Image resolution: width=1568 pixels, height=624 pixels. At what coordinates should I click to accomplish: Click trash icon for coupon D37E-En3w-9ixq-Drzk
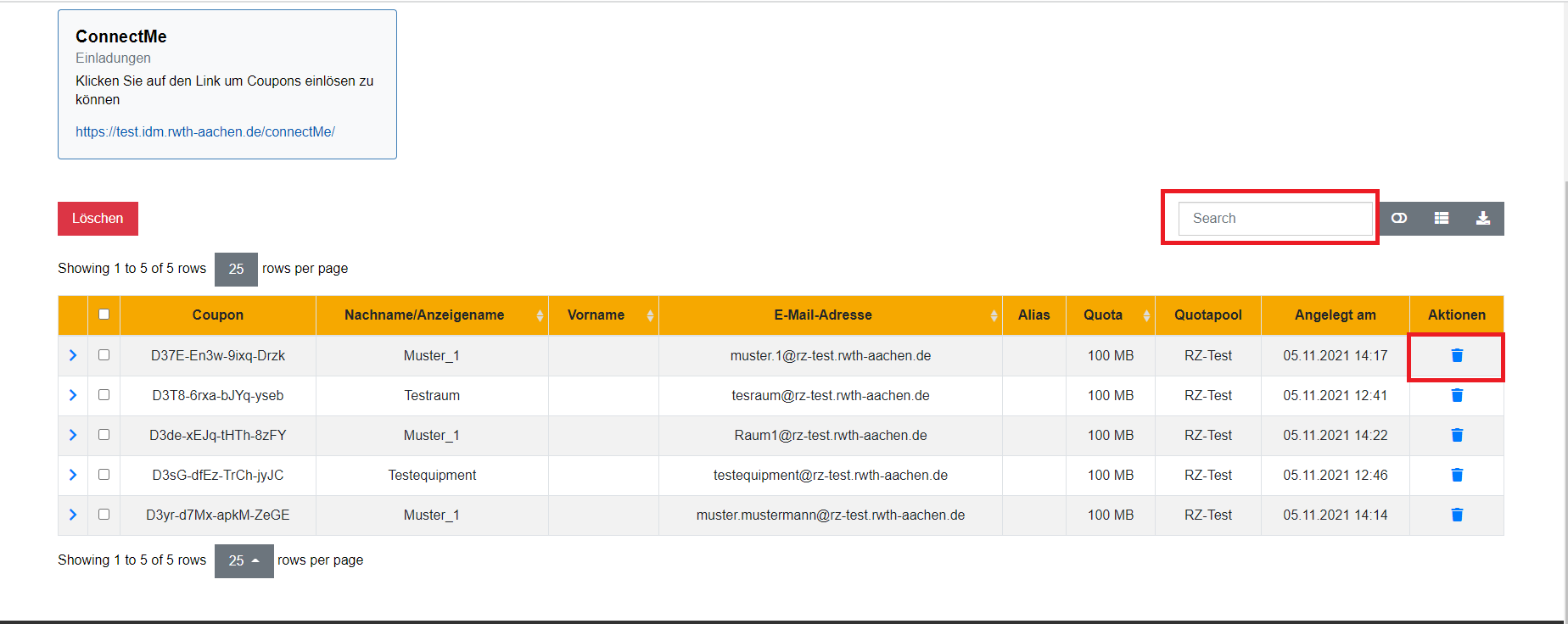(x=1456, y=355)
